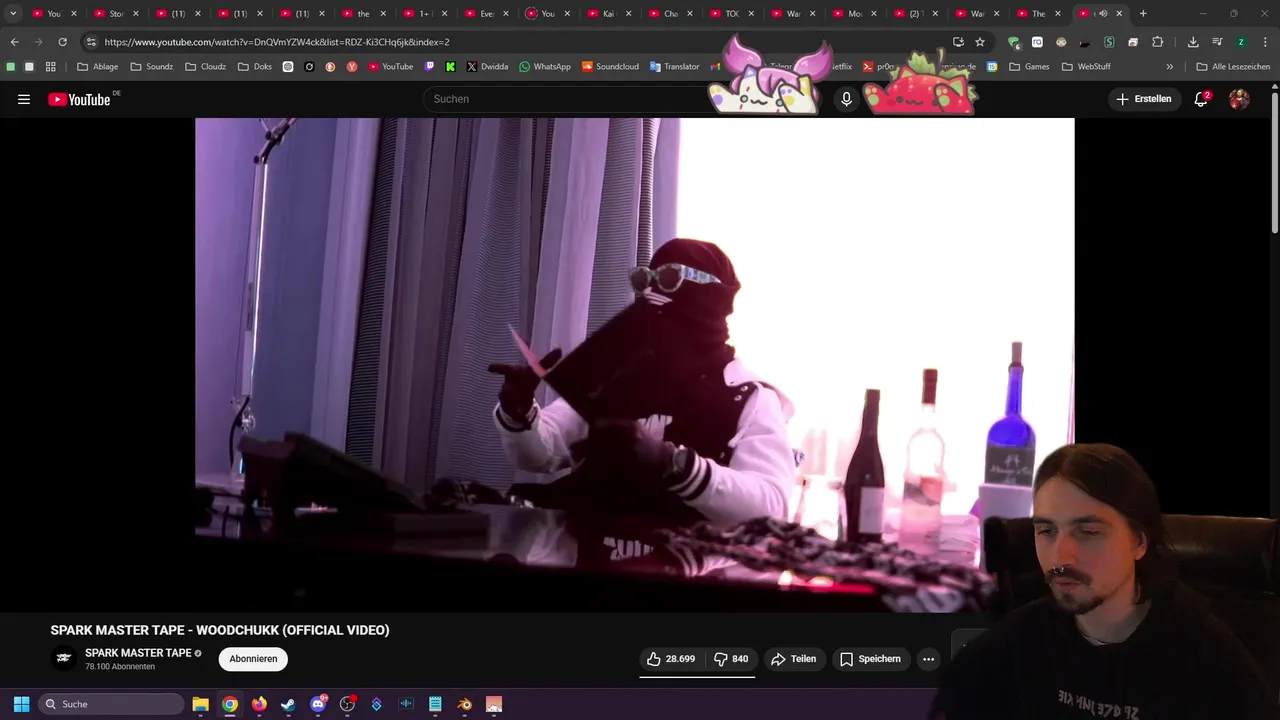Screen dimensions: 1280x720
Task: Open the WhatsApp bookmark
Action: click(x=545, y=67)
